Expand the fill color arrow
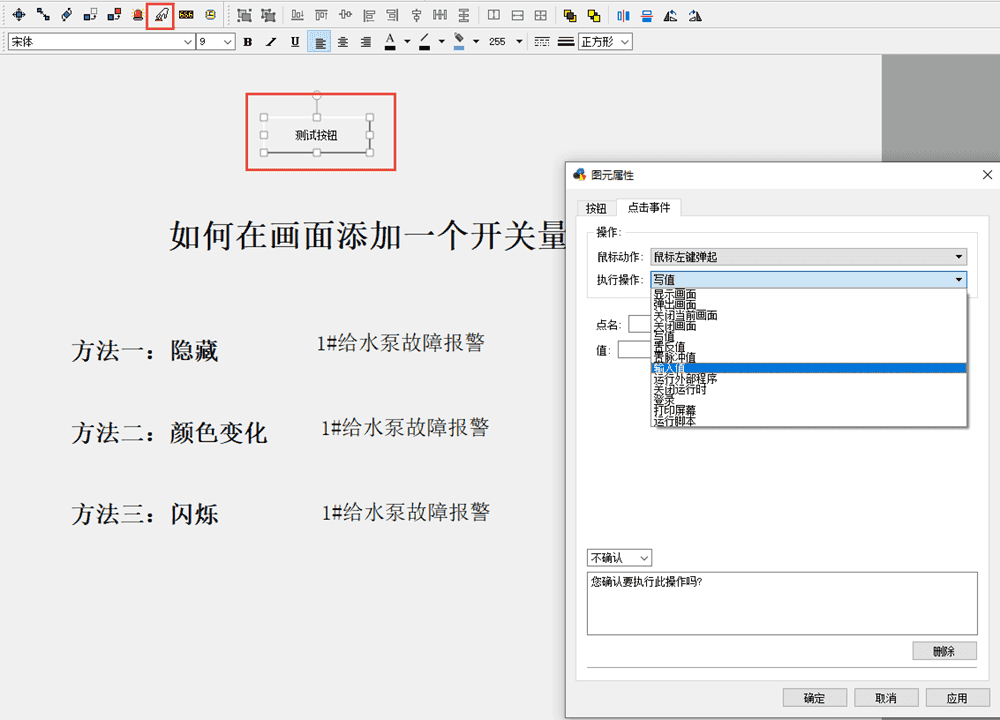Image resolution: width=1000 pixels, height=720 pixels. pyautogui.click(x=476, y=41)
